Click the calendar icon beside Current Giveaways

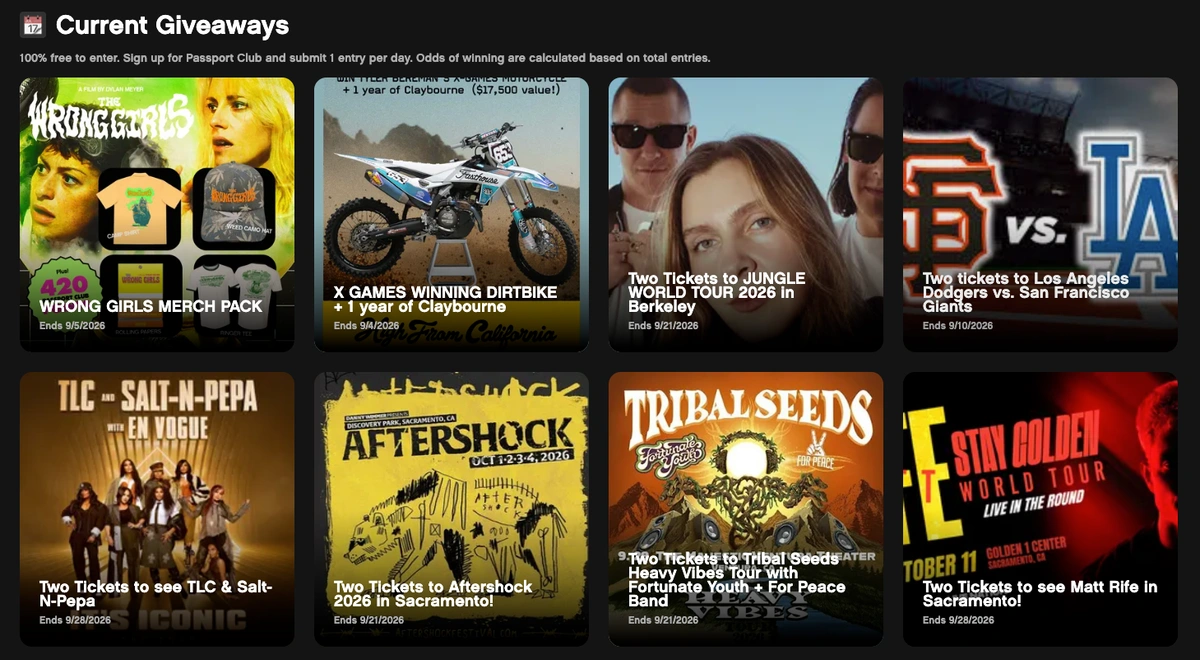33,25
